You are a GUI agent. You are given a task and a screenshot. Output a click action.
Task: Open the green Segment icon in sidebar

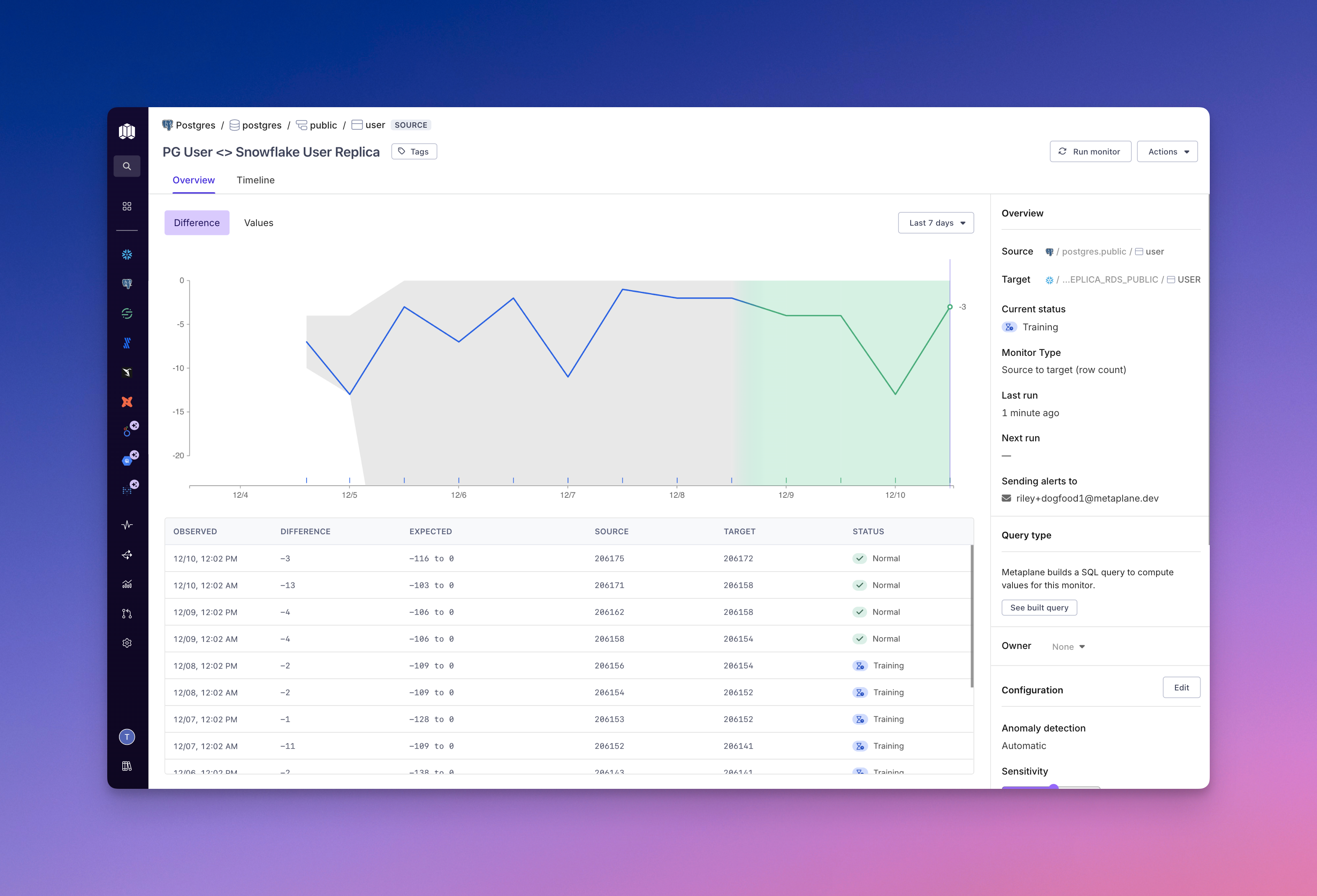127,313
